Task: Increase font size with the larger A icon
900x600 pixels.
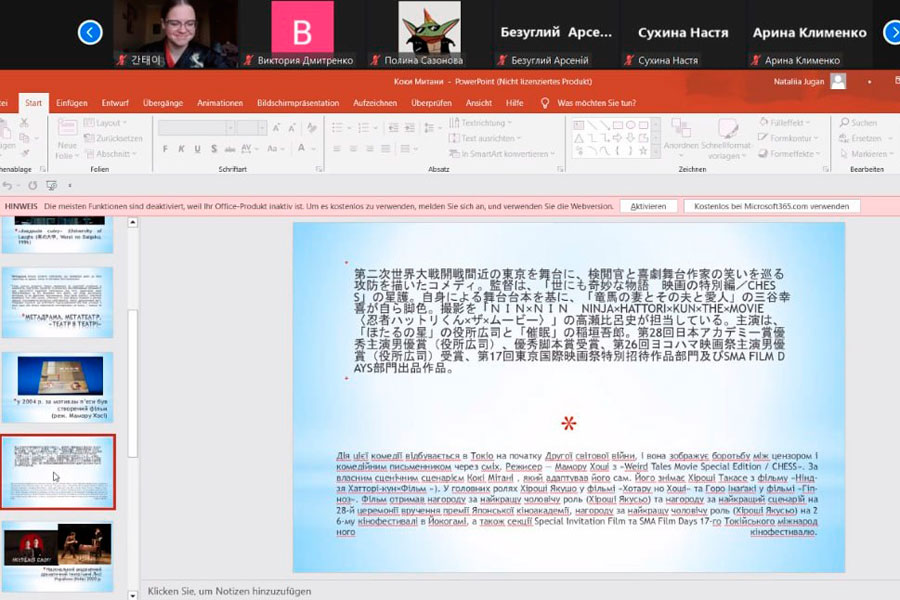Action: [x=277, y=128]
